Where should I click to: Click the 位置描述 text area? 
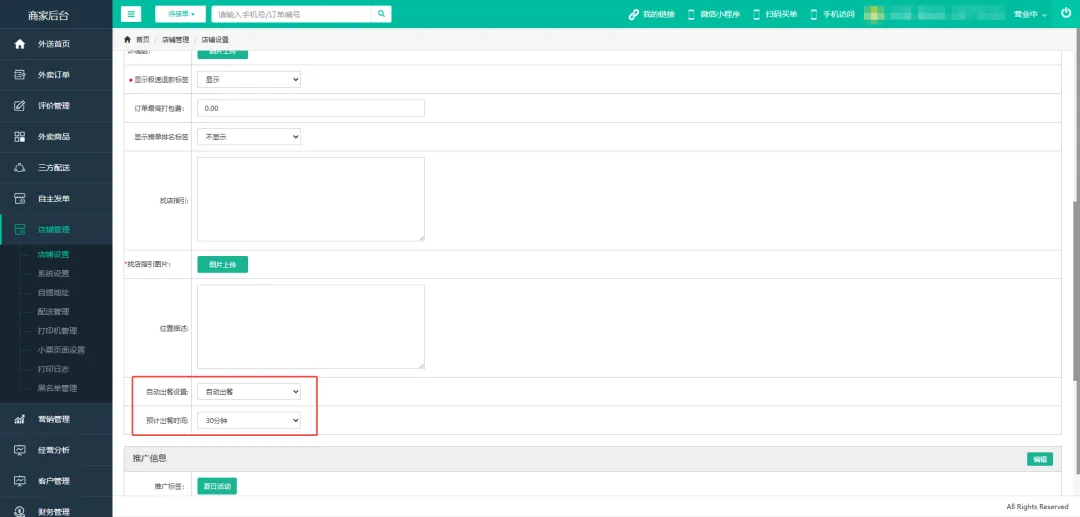311,327
